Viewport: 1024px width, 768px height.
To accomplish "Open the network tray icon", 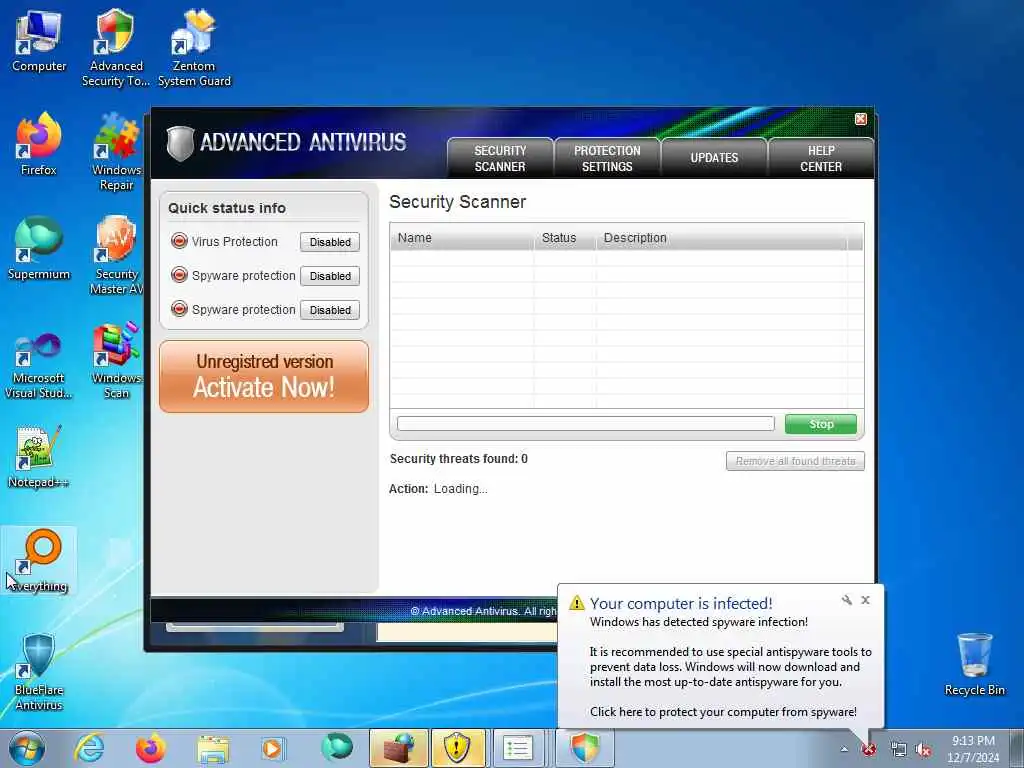I will pos(899,750).
